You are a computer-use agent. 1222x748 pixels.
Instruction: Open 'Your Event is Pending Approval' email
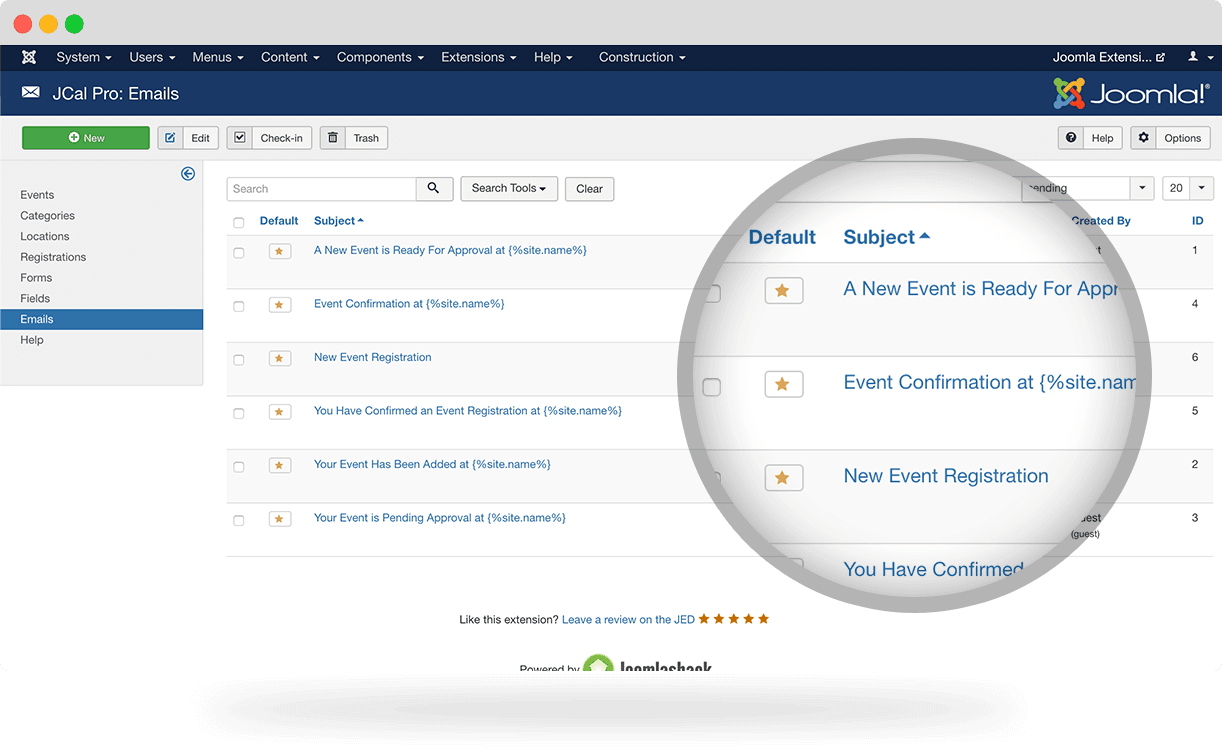click(x=440, y=517)
